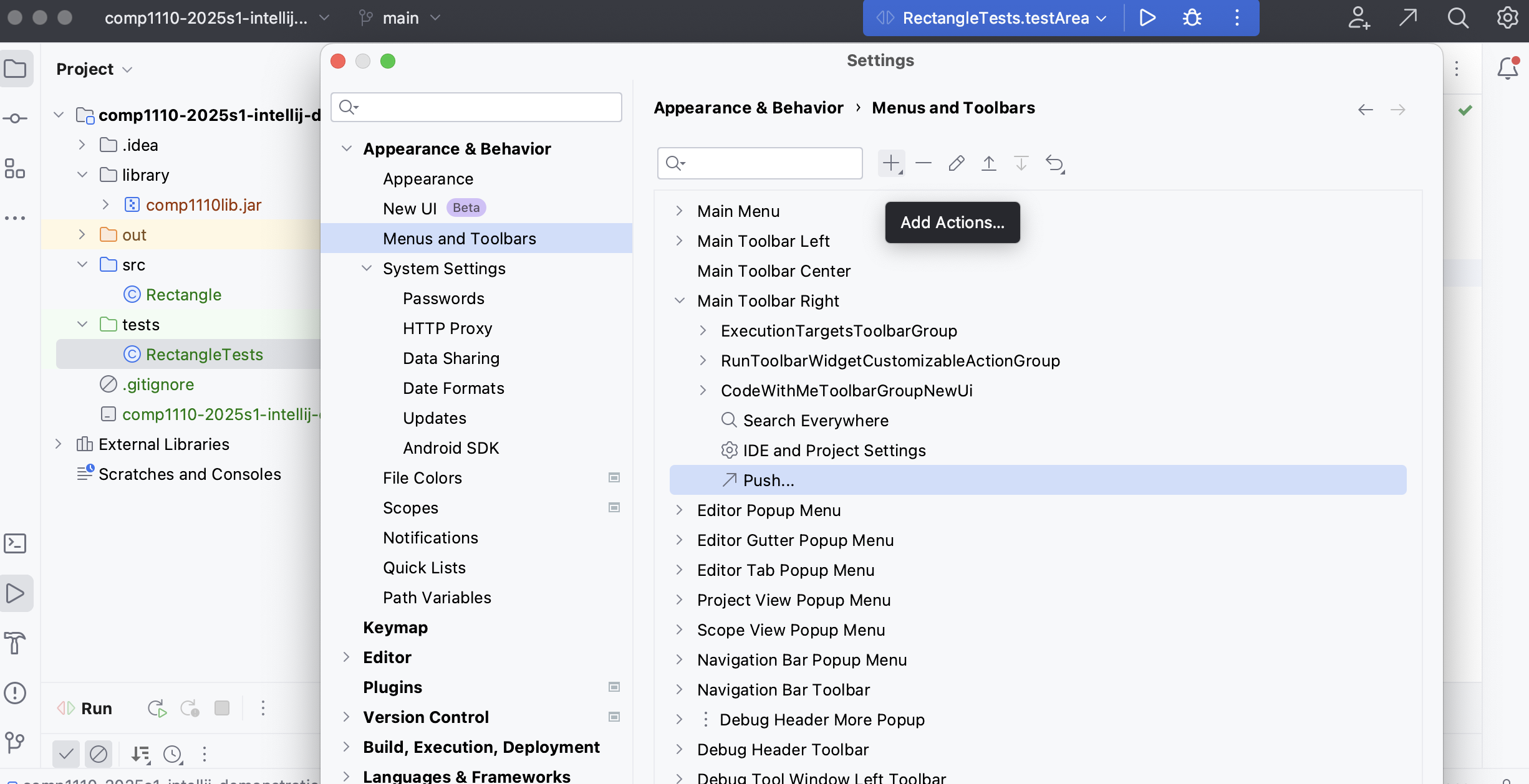Open the main branch dropdown
This screenshot has height=784, width=1529.
[400, 18]
